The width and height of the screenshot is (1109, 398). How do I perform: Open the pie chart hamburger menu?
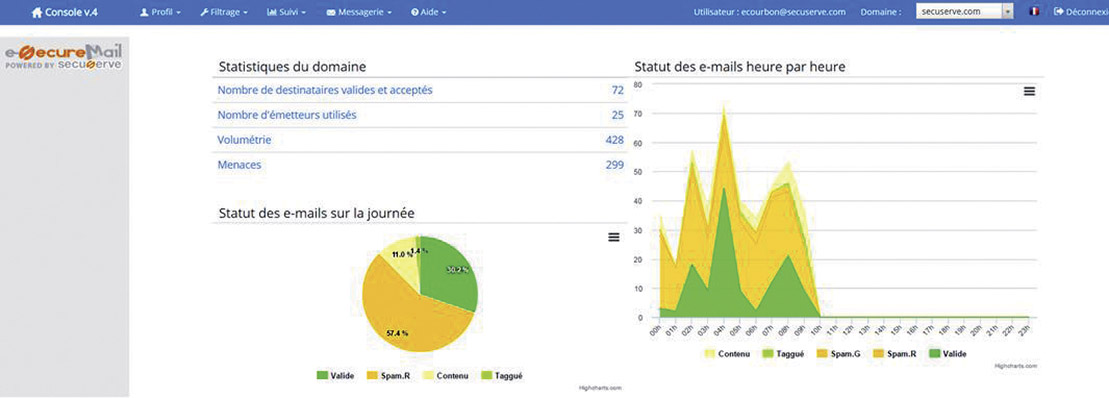(614, 238)
